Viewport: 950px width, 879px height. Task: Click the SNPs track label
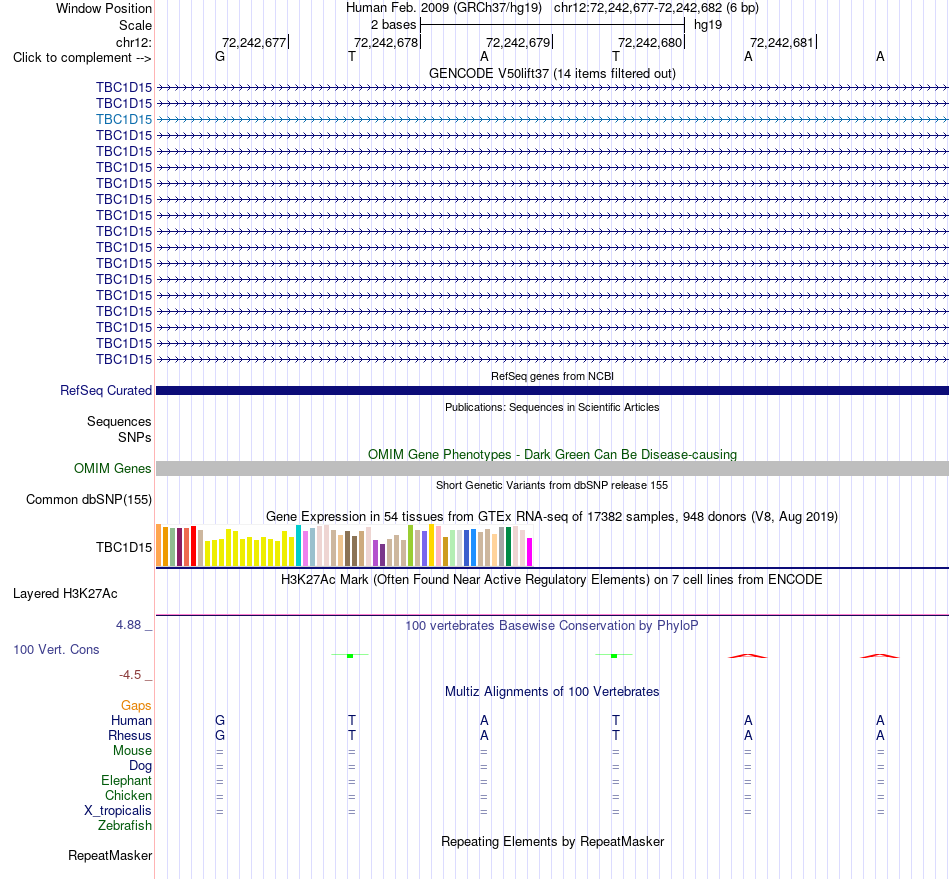pyautogui.click(x=135, y=437)
